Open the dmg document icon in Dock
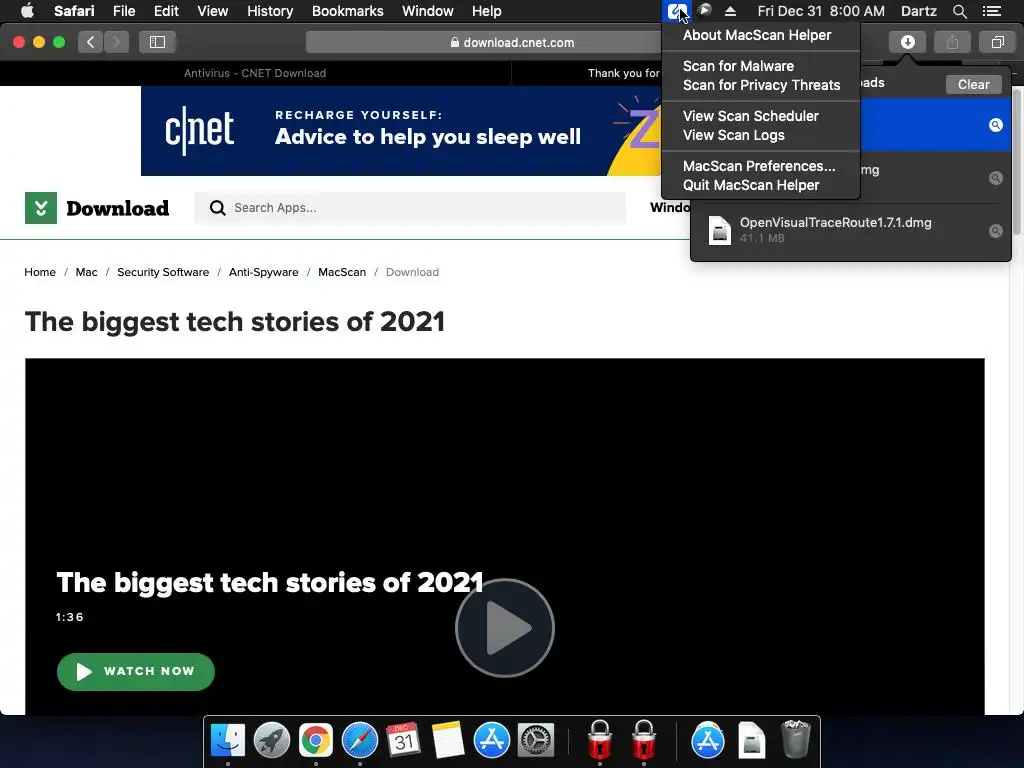 click(752, 740)
